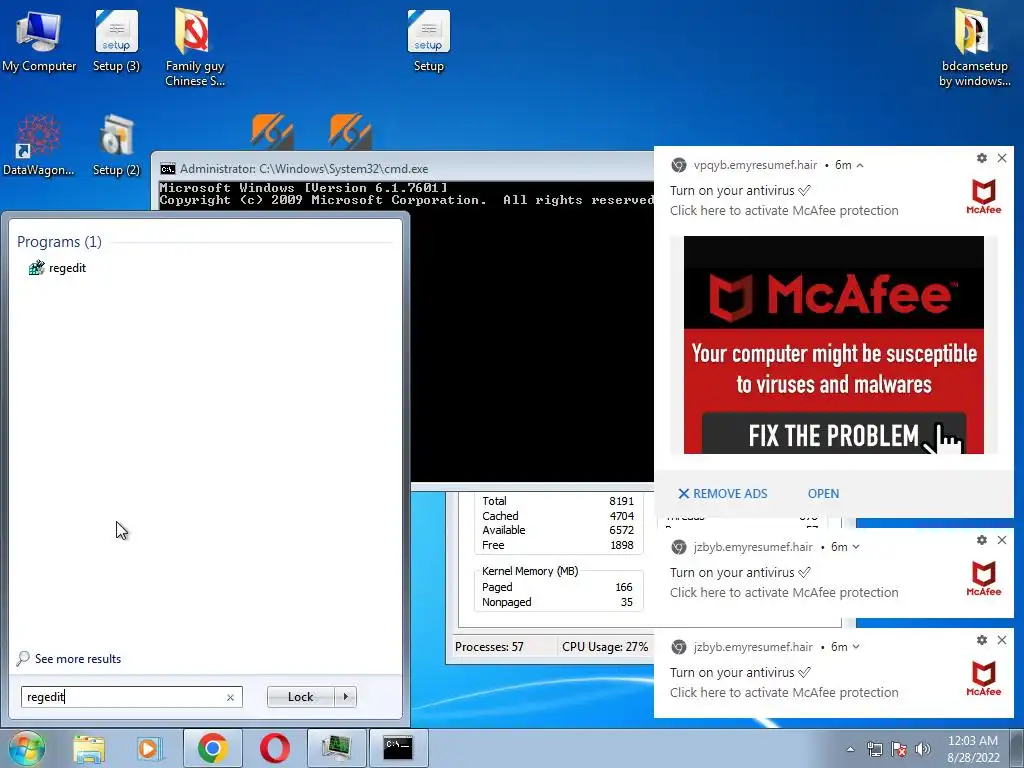Click the Chrome icon on vpqyb.emyresumef.hair notification

(x=679, y=165)
